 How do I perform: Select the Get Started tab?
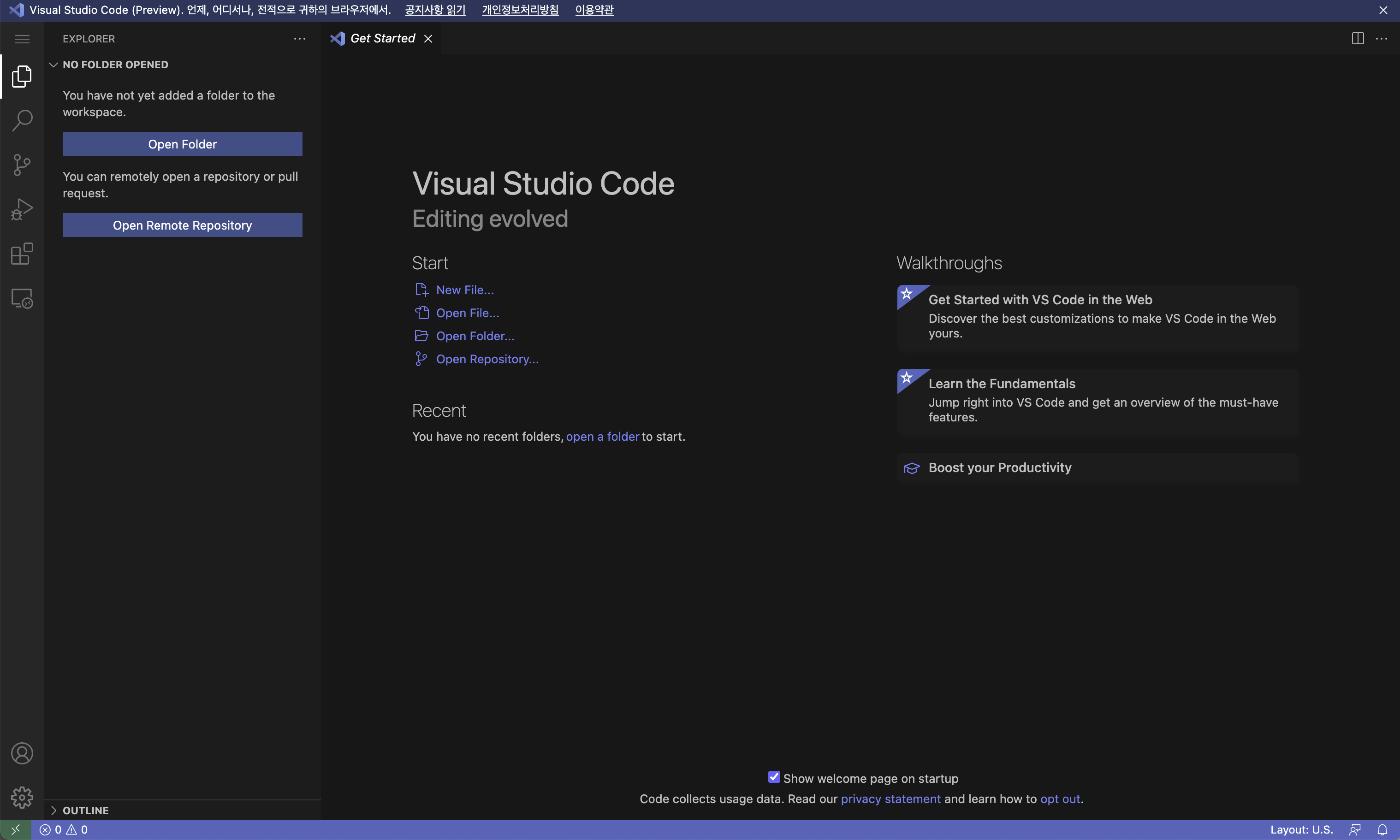coord(382,38)
